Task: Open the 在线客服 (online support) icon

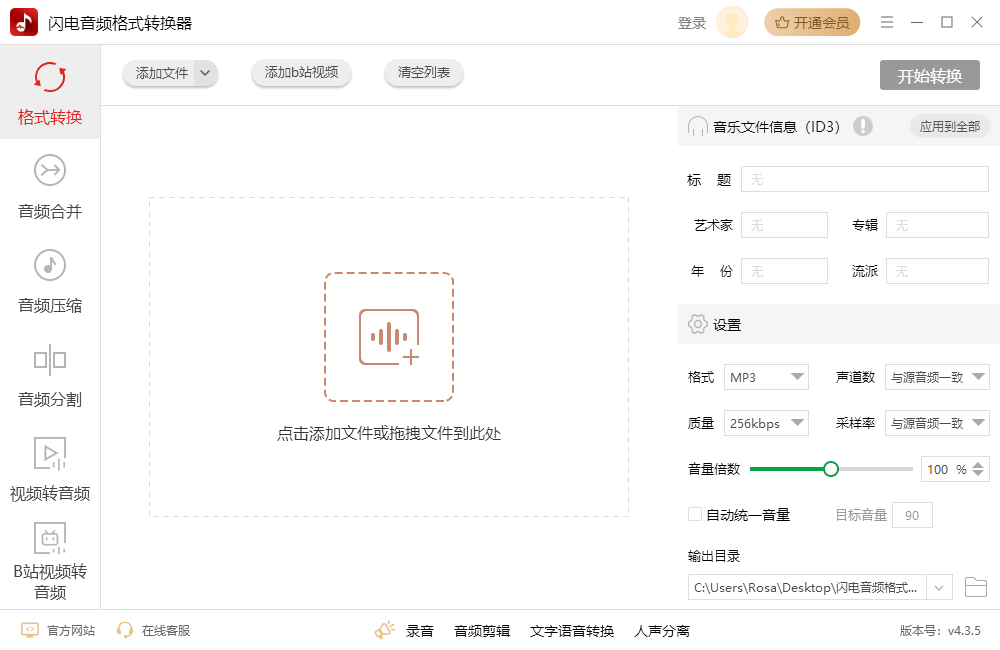Action: pos(124,631)
